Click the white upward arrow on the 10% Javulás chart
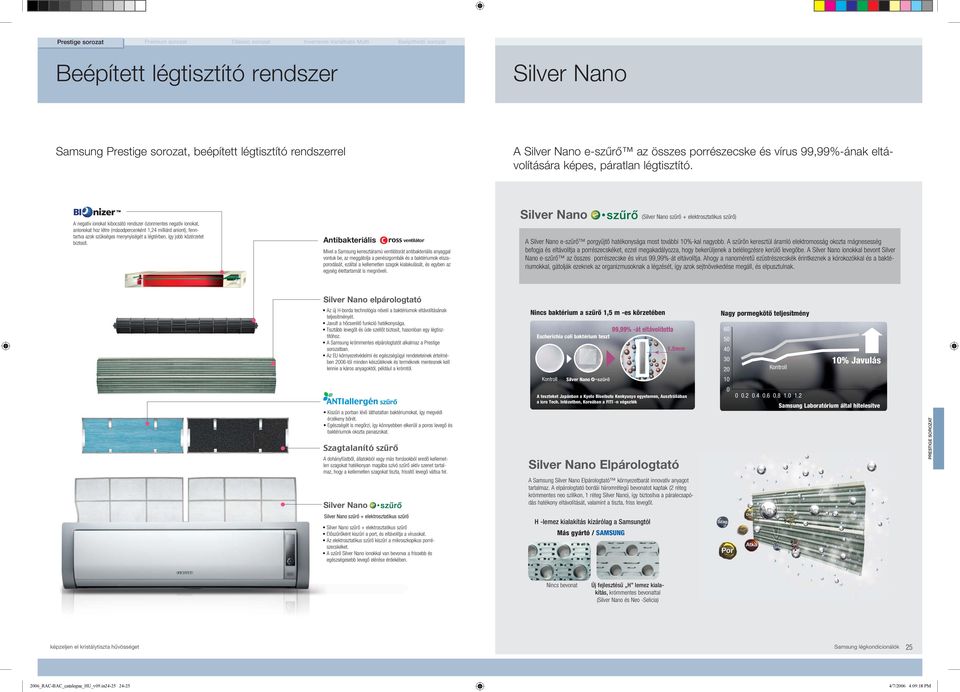 pos(873,340)
